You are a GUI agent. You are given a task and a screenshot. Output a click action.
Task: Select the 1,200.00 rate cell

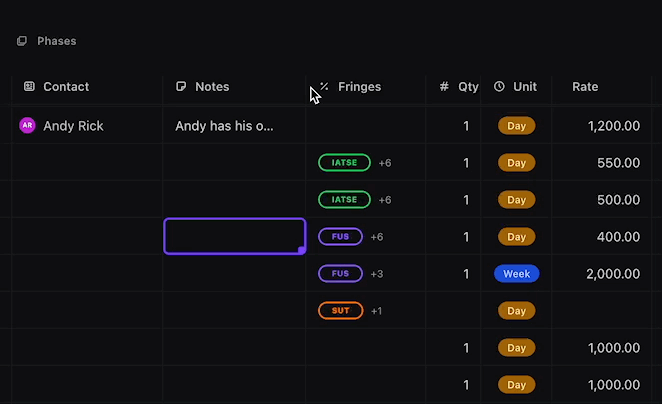(602, 126)
